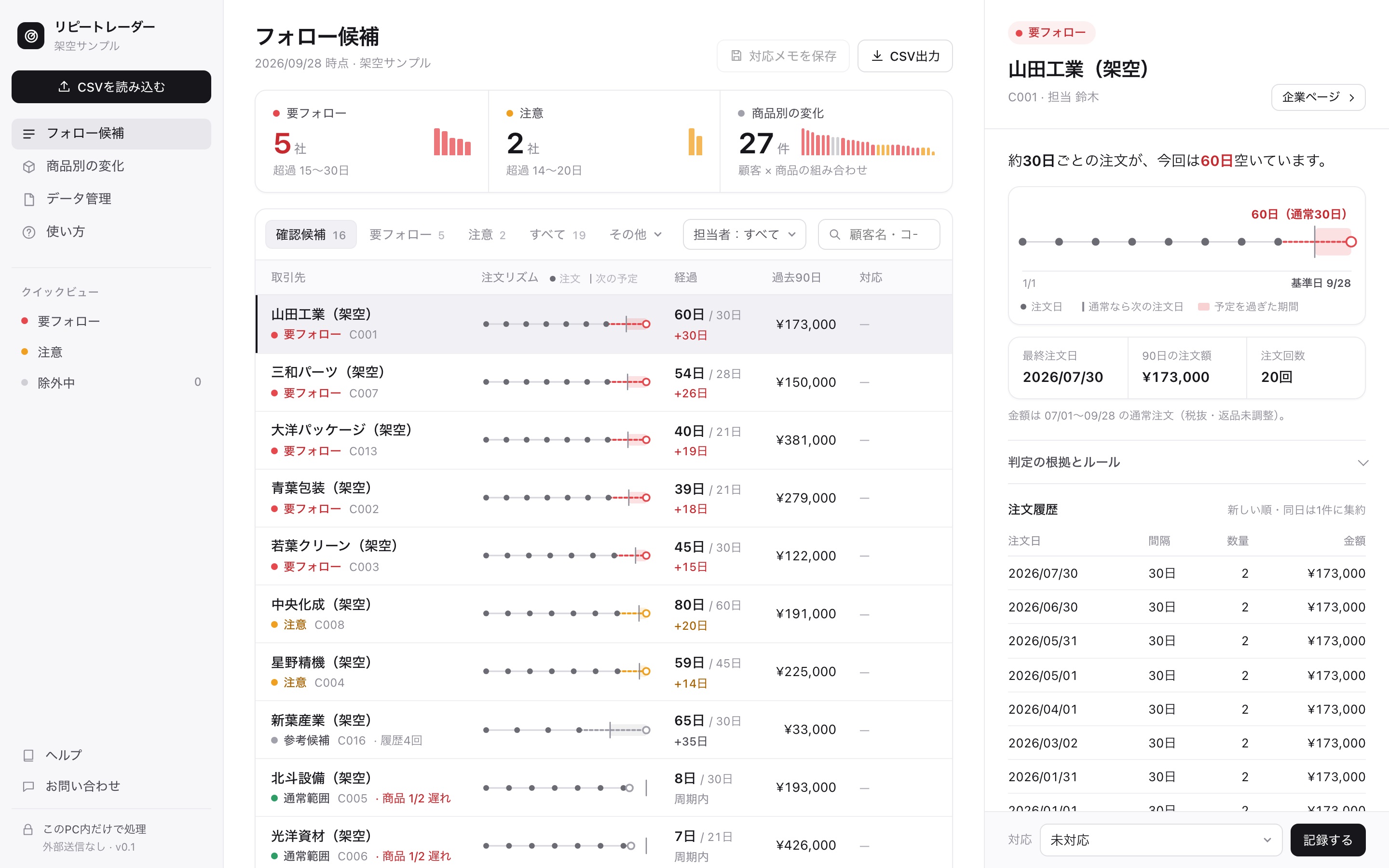
Task: Click the CSV出力 button
Action: point(905,55)
